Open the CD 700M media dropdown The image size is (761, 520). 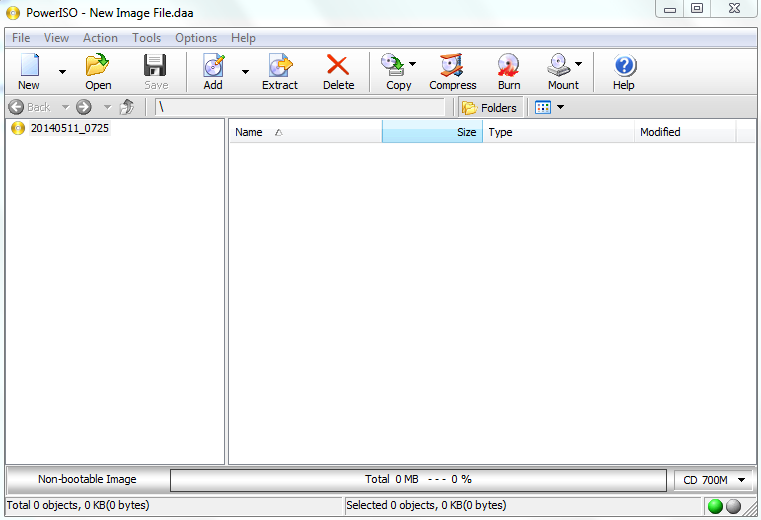(x=714, y=480)
